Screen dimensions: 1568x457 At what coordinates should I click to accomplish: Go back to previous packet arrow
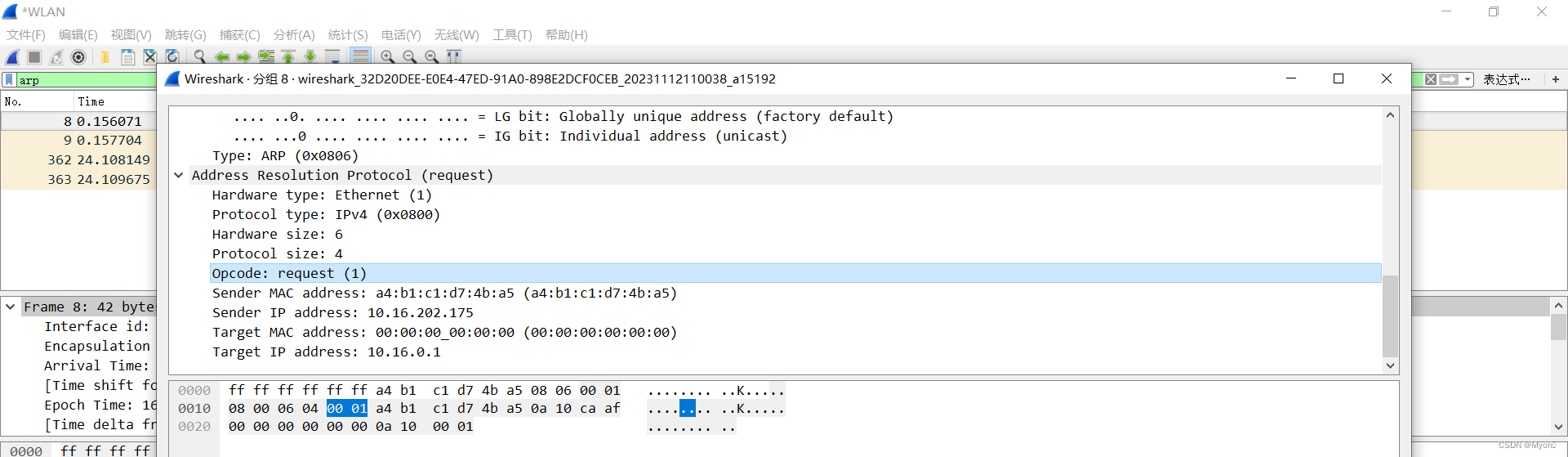(x=222, y=57)
